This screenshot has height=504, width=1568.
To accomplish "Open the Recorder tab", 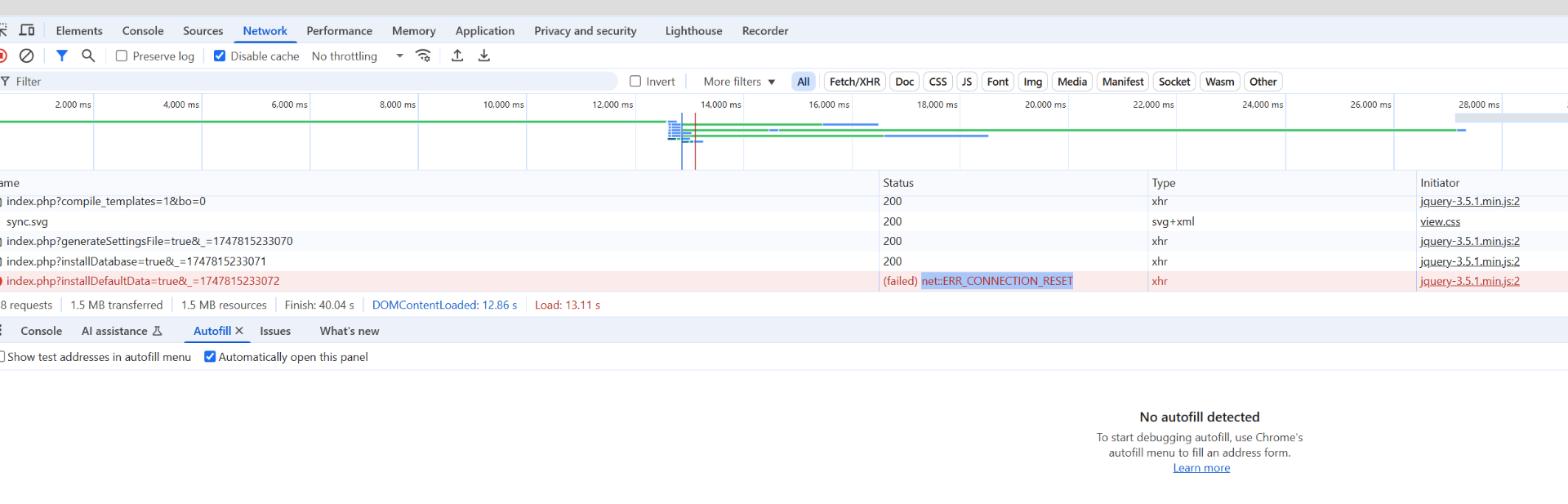I will pos(765,30).
